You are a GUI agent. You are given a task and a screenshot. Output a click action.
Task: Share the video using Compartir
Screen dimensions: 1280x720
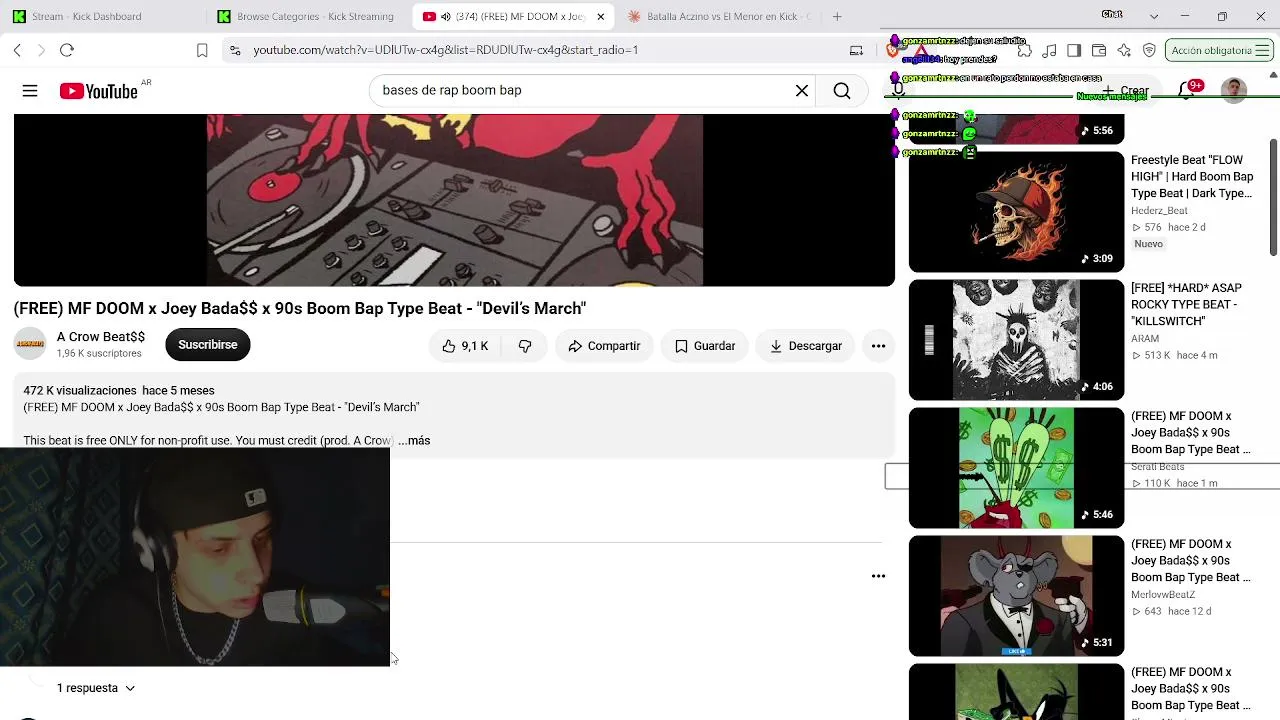604,346
